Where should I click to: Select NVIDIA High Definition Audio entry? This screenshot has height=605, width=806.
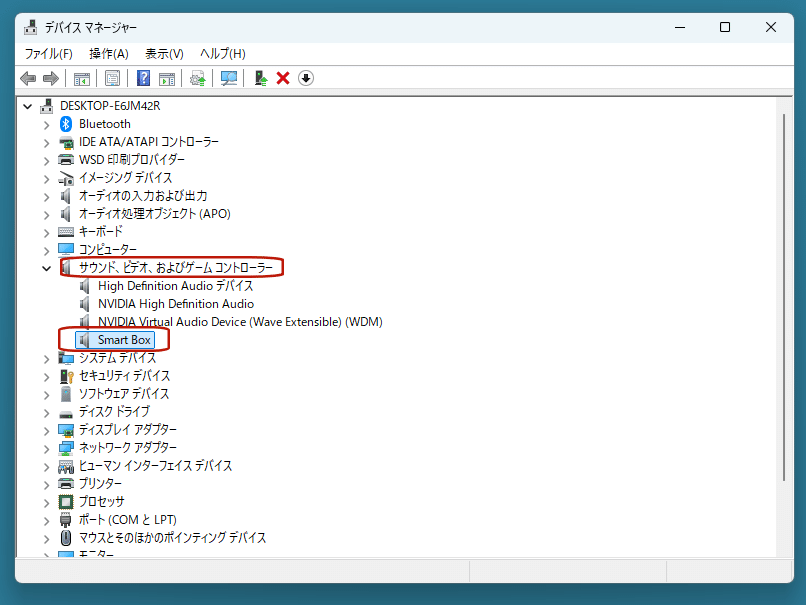pyautogui.click(x=176, y=304)
